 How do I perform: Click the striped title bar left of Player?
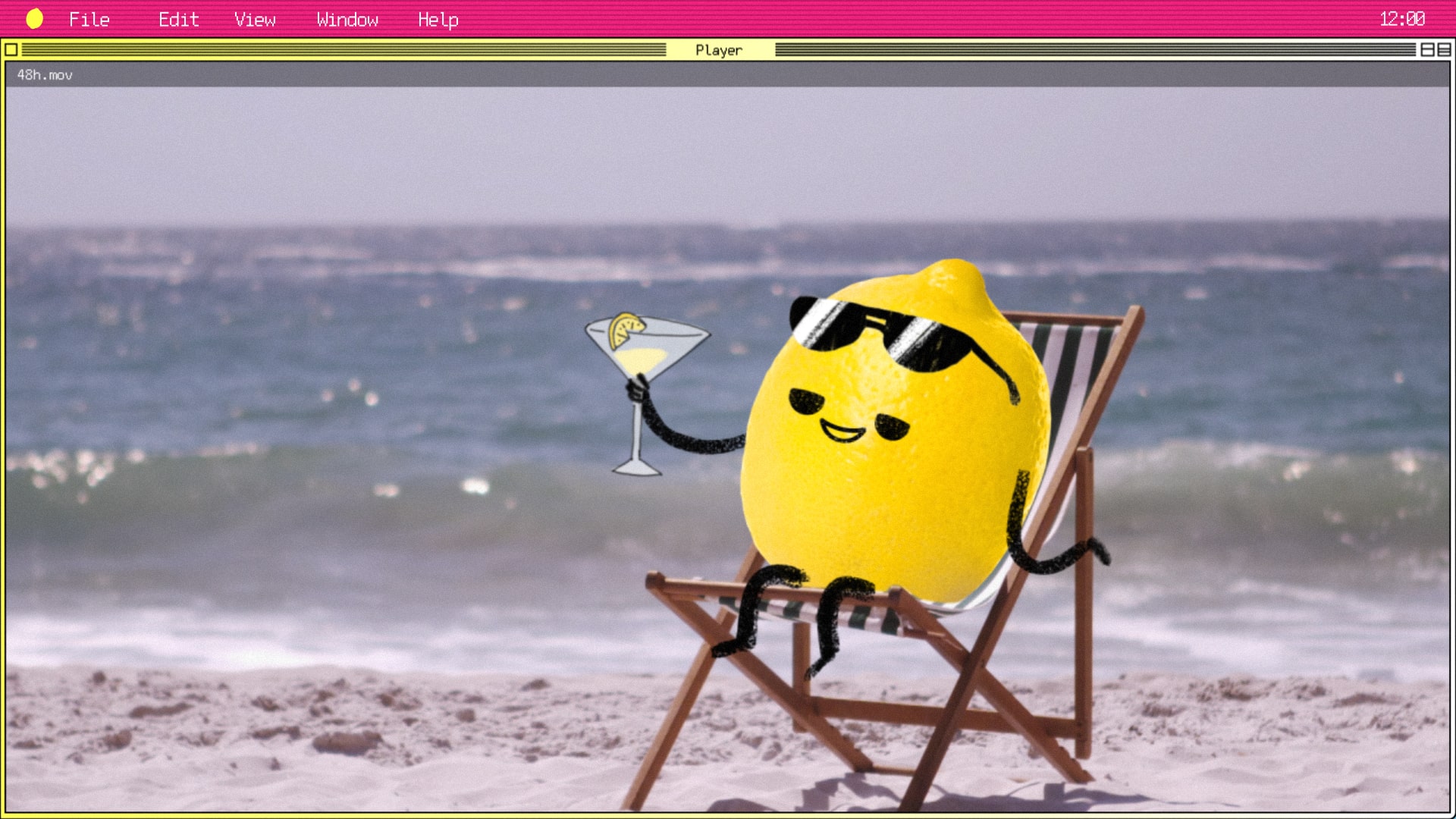coord(341,50)
